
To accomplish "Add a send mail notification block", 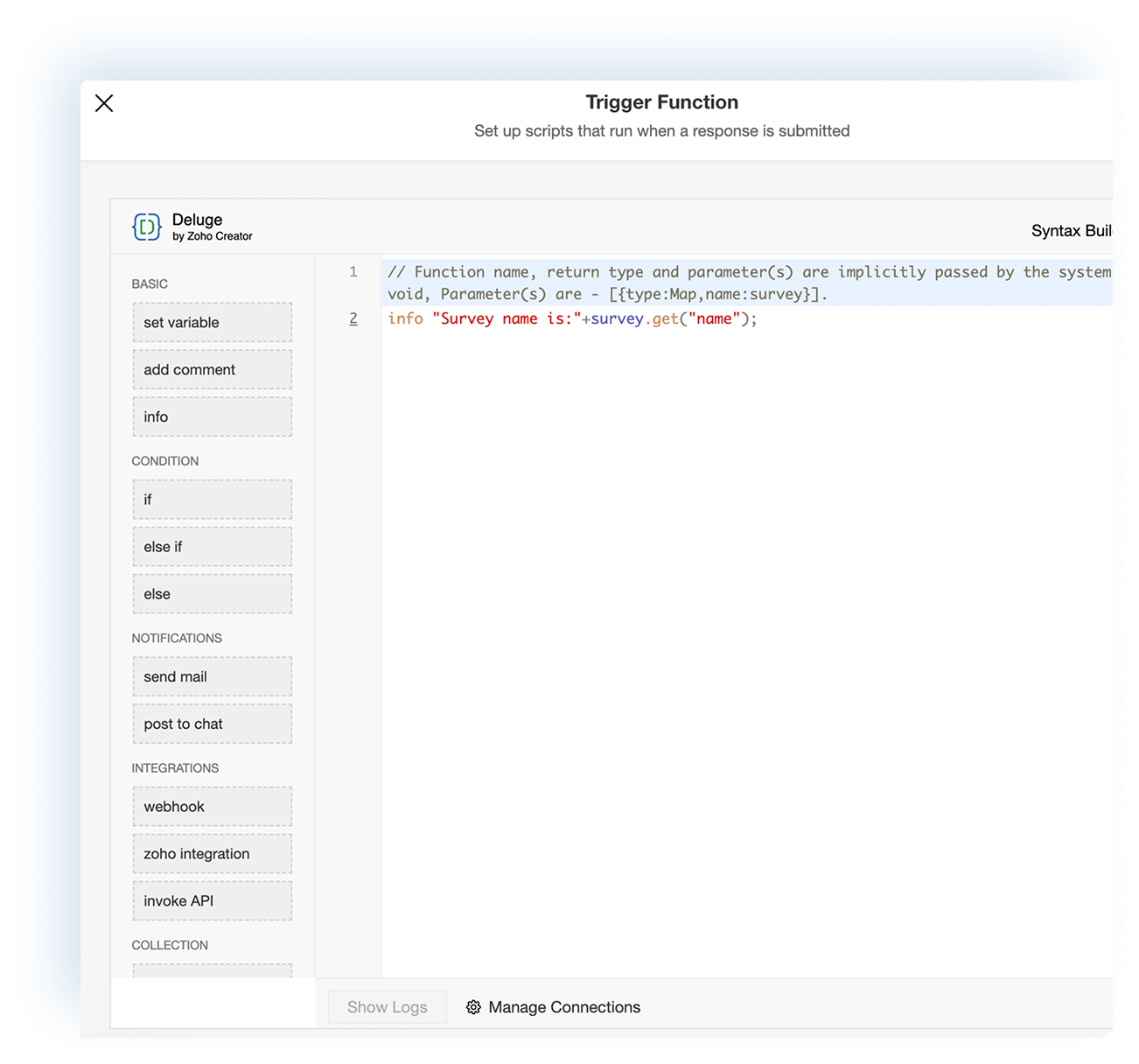I will coord(212,676).
